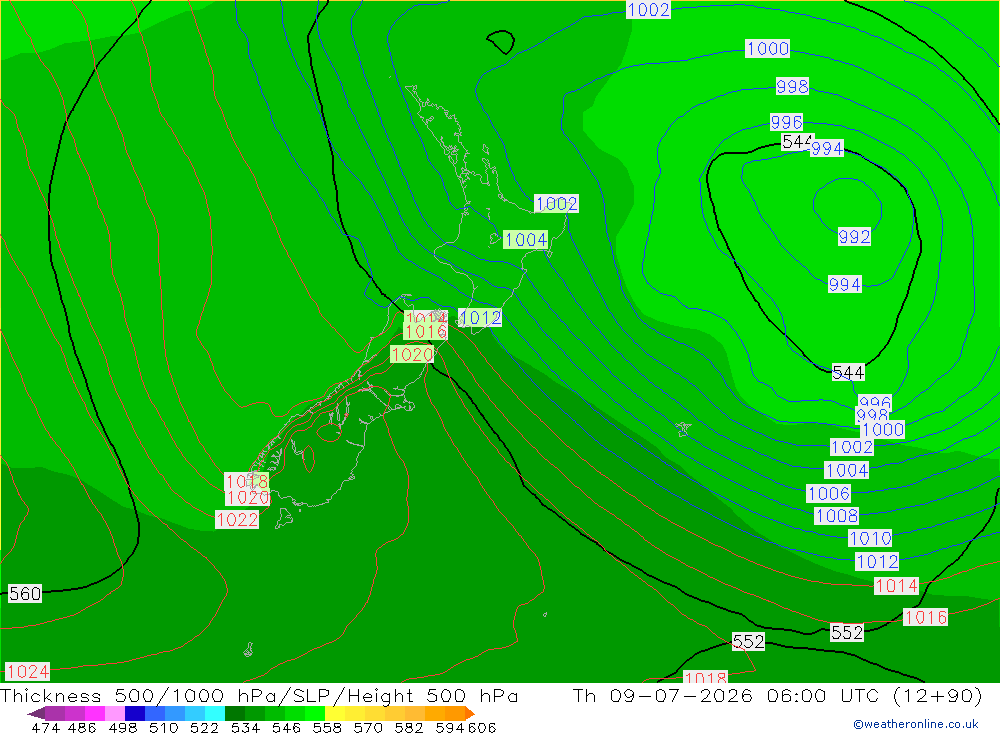Click the legend value 582
Screen dimensions: 1000x733
click(x=409, y=727)
